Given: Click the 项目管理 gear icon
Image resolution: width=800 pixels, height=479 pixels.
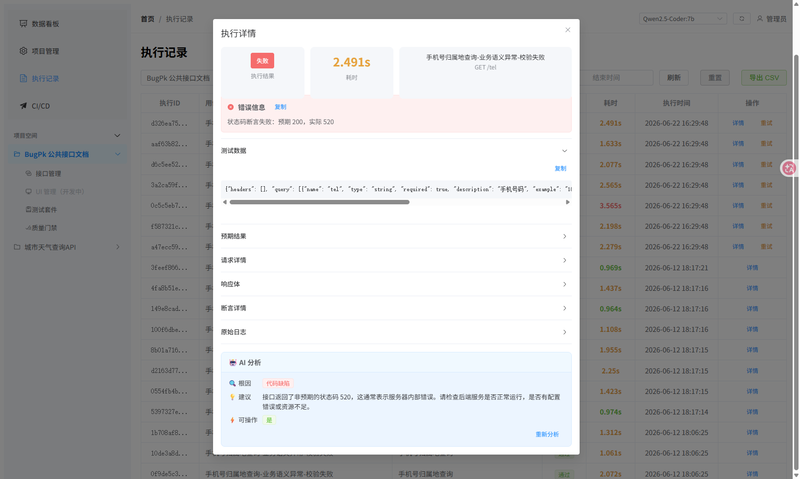Looking at the screenshot, I should pyautogui.click(x=23, y=51).
